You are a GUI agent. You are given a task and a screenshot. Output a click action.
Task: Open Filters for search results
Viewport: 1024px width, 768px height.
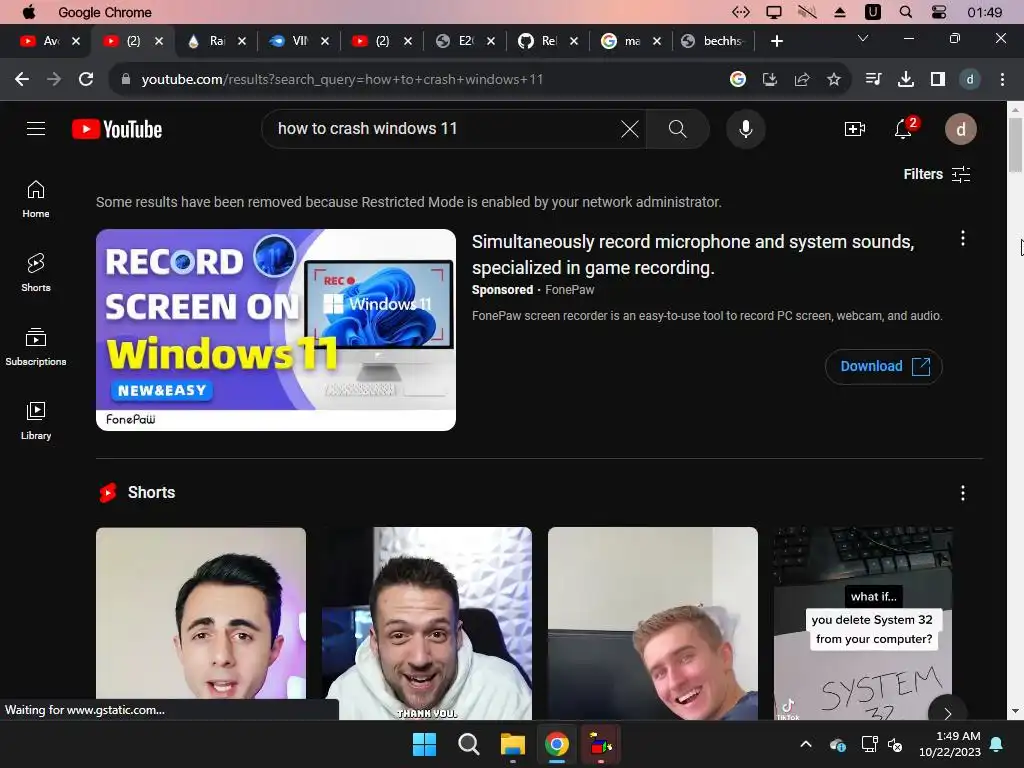936,174
